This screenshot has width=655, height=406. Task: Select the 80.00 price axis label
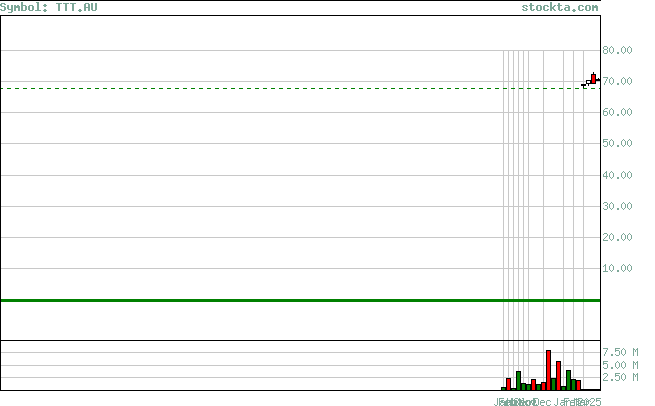[x=617, y=50]
